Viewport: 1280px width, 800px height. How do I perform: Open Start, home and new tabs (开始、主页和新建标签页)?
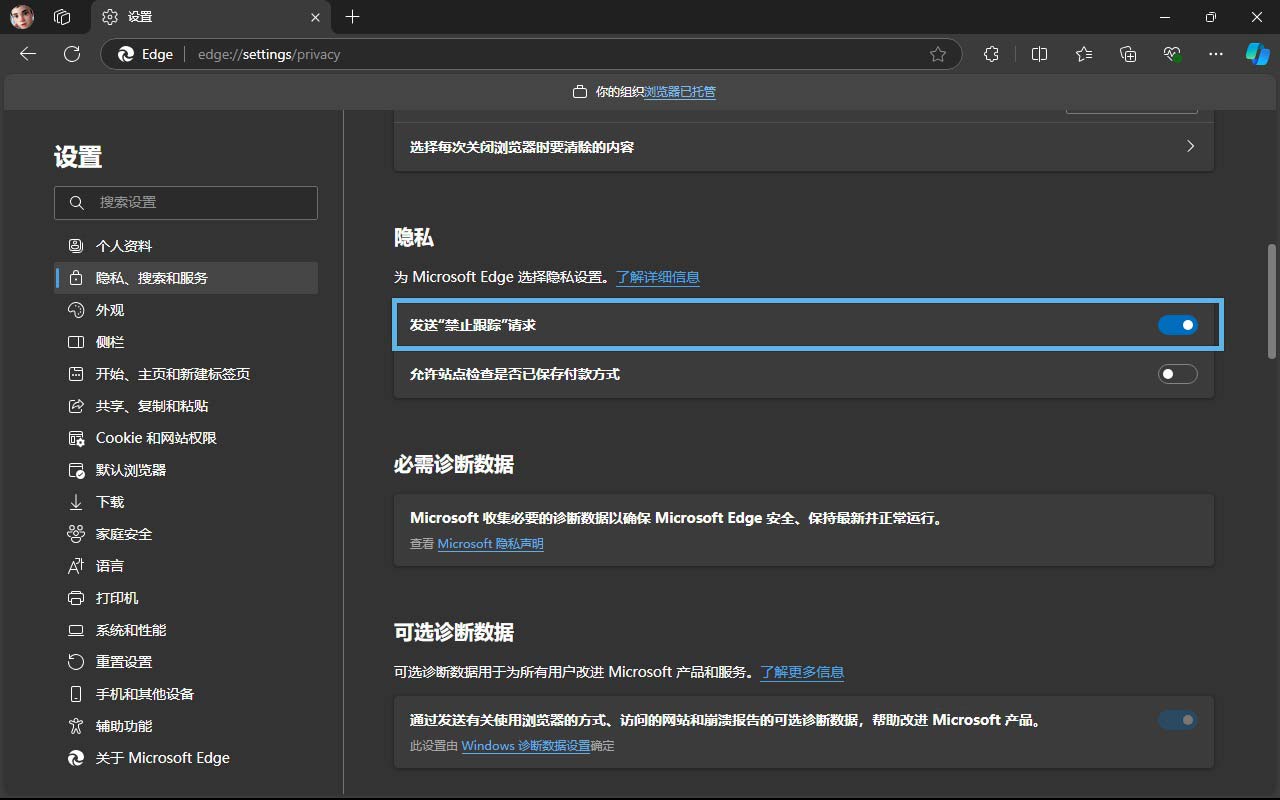point(186,374)
